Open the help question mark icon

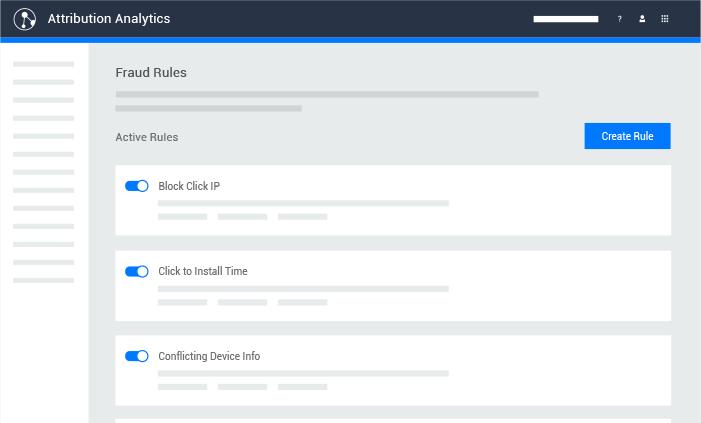tap(620, 19)
